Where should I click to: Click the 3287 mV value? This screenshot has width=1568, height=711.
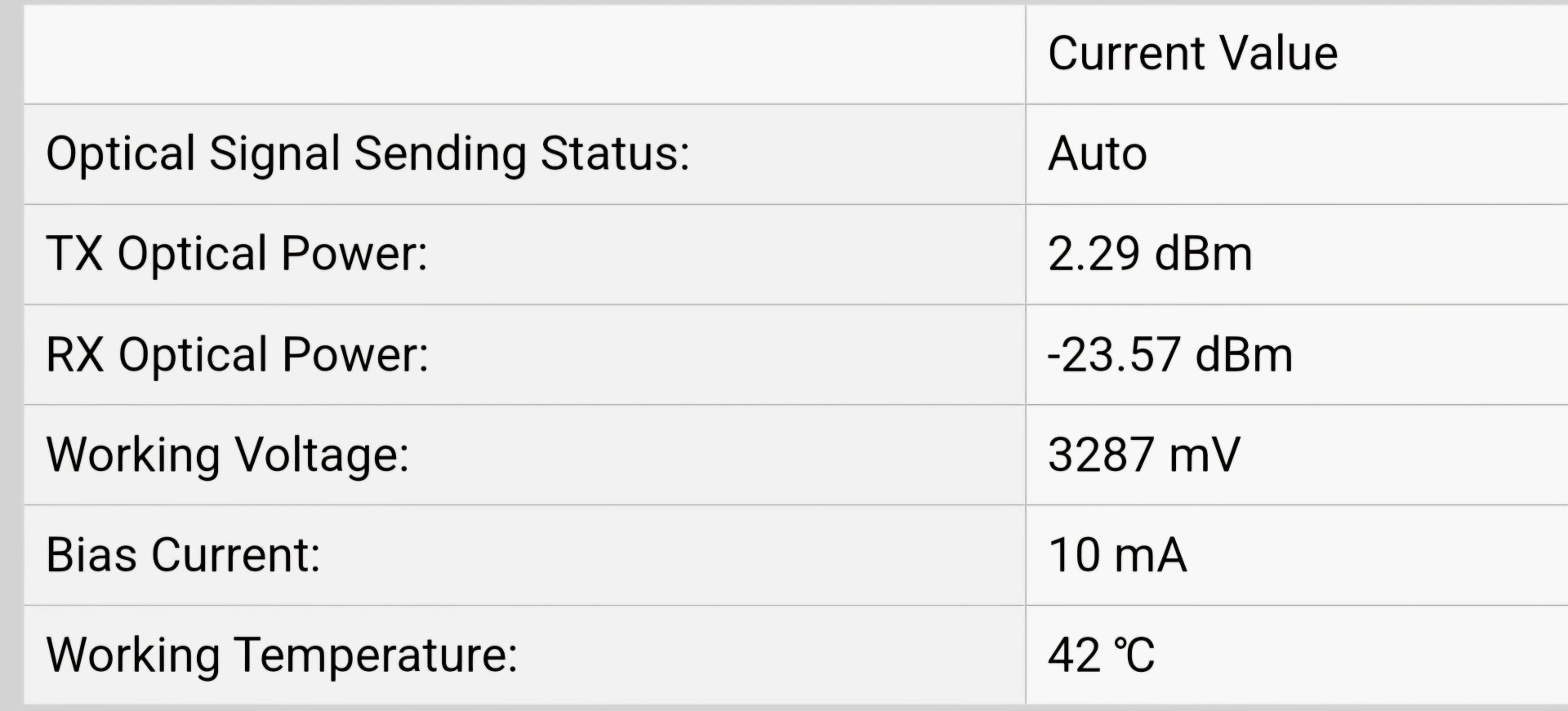[x=1144, y=455]
